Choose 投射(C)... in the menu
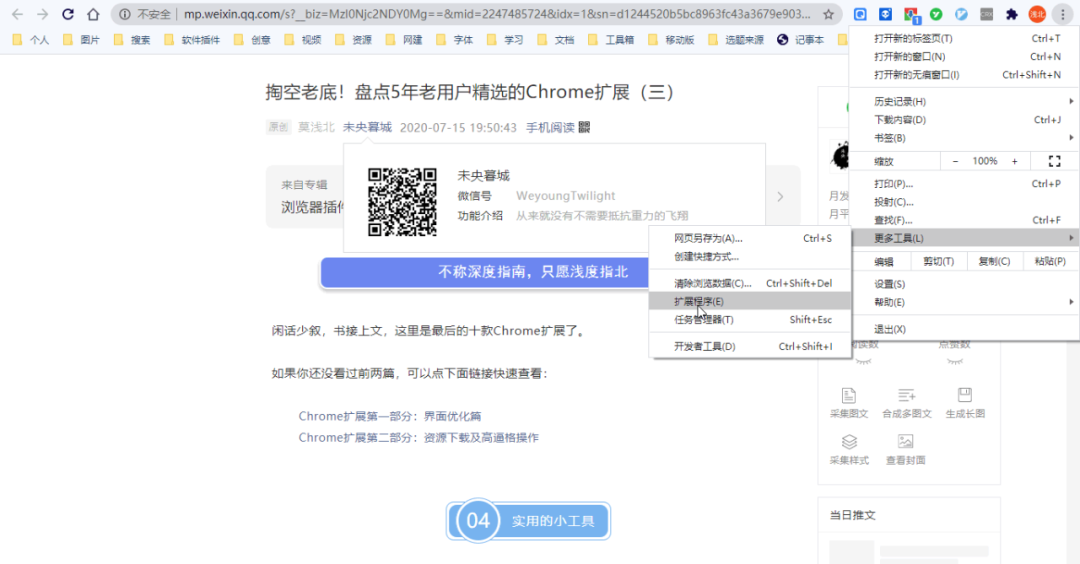 [x=964, y=202]
